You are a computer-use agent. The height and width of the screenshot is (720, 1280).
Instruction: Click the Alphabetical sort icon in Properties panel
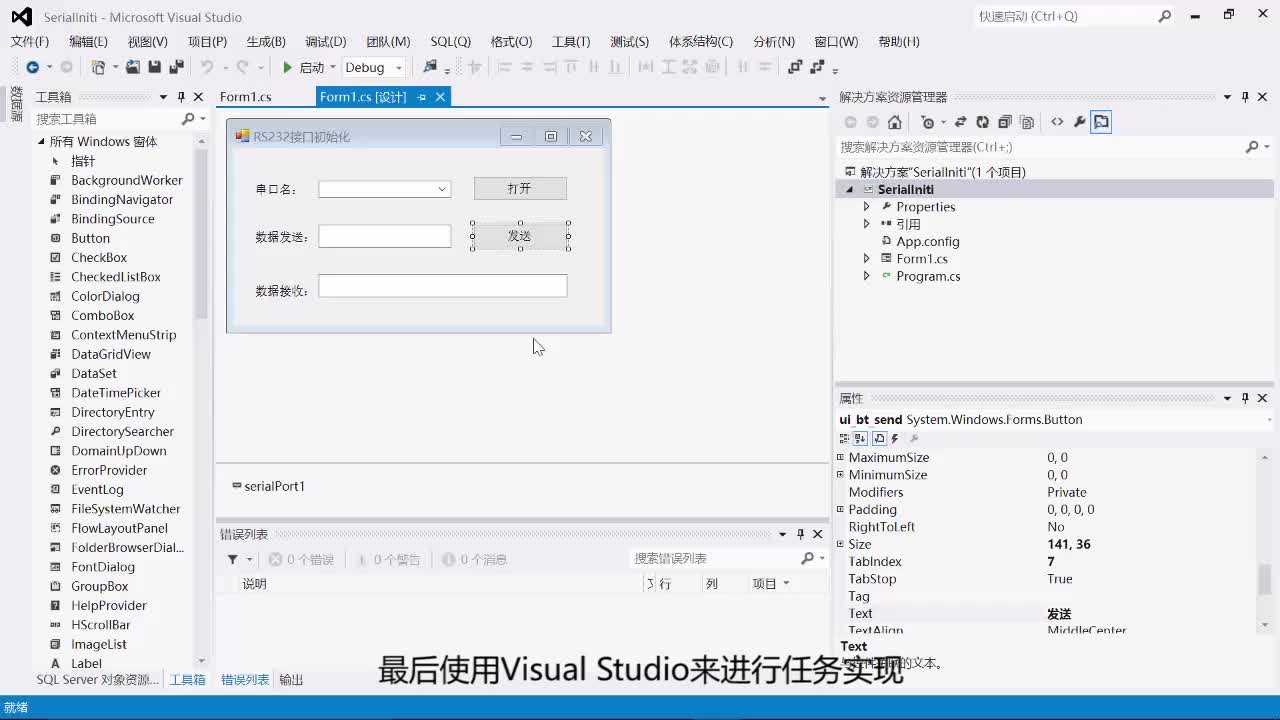[x=860, y=438]
